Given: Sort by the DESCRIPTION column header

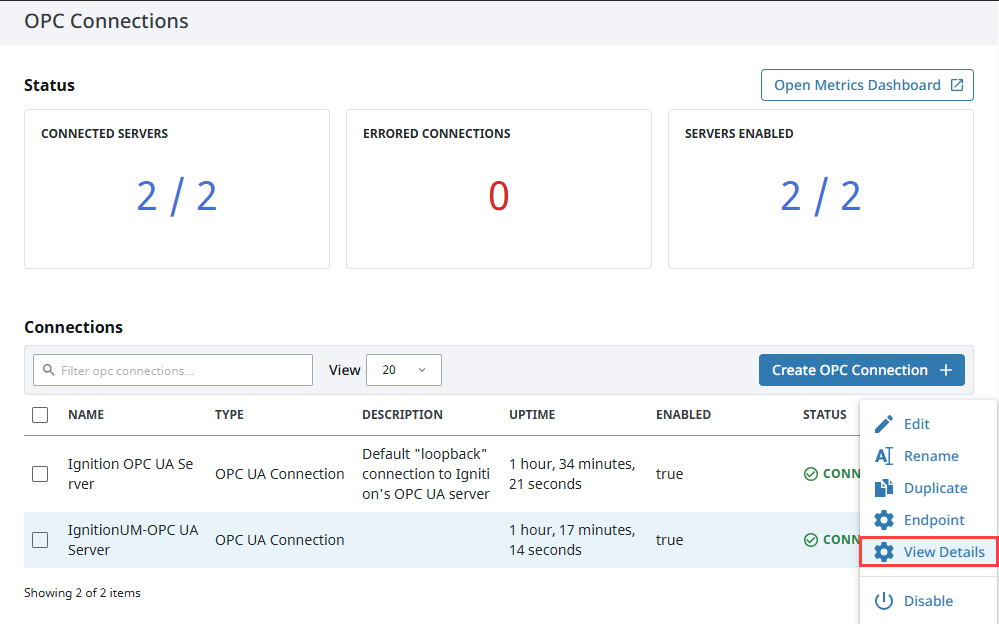Looking at the screenshot, I should click(402, 414).
